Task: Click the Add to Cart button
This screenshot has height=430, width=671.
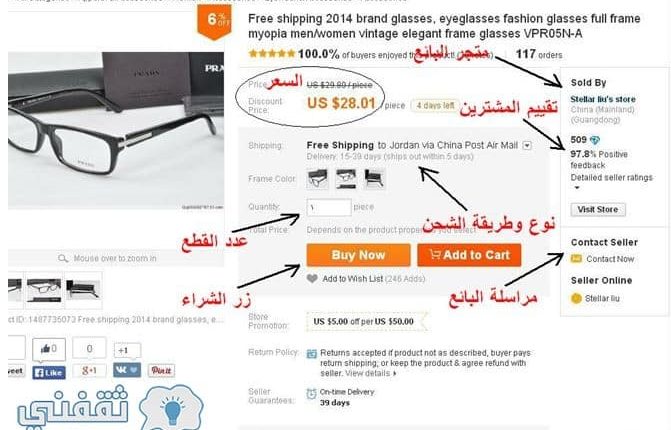Action: click(x=469, y=255)
